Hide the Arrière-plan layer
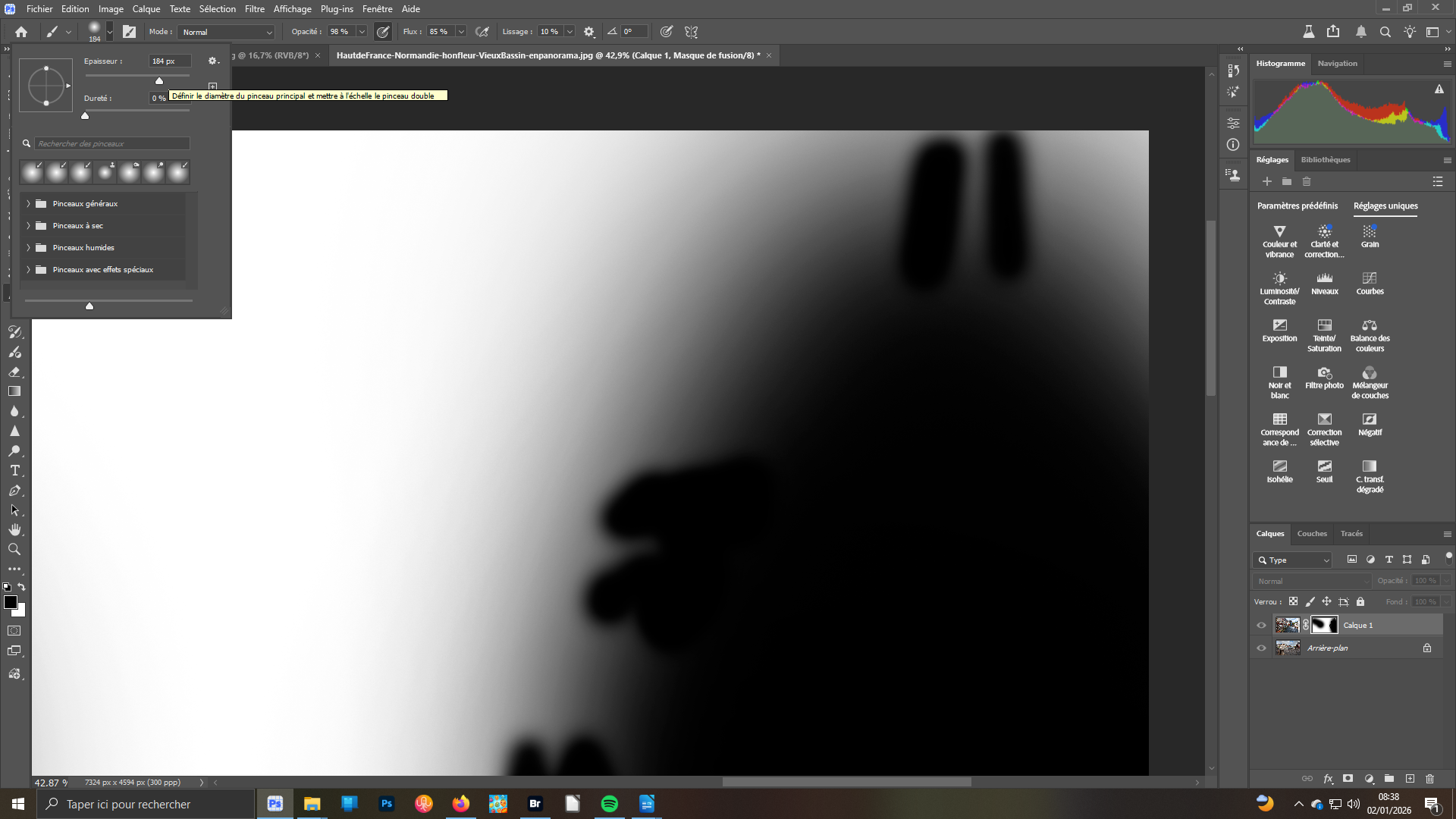The height and width of the screenshot is (819, 1456). point(1262,648)
